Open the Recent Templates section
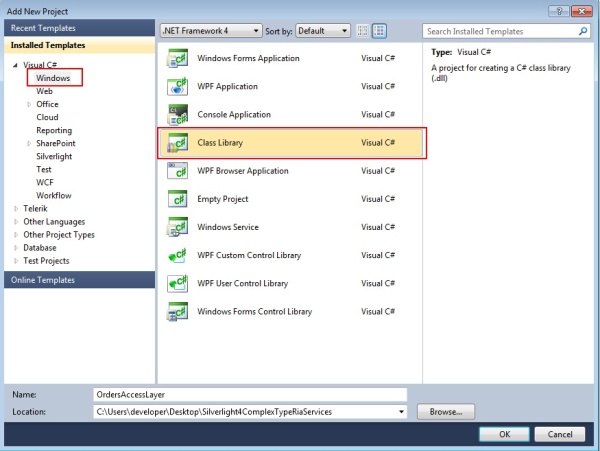Image resolution: width=600 pixels, height=451 pixels. coord(80,28)
